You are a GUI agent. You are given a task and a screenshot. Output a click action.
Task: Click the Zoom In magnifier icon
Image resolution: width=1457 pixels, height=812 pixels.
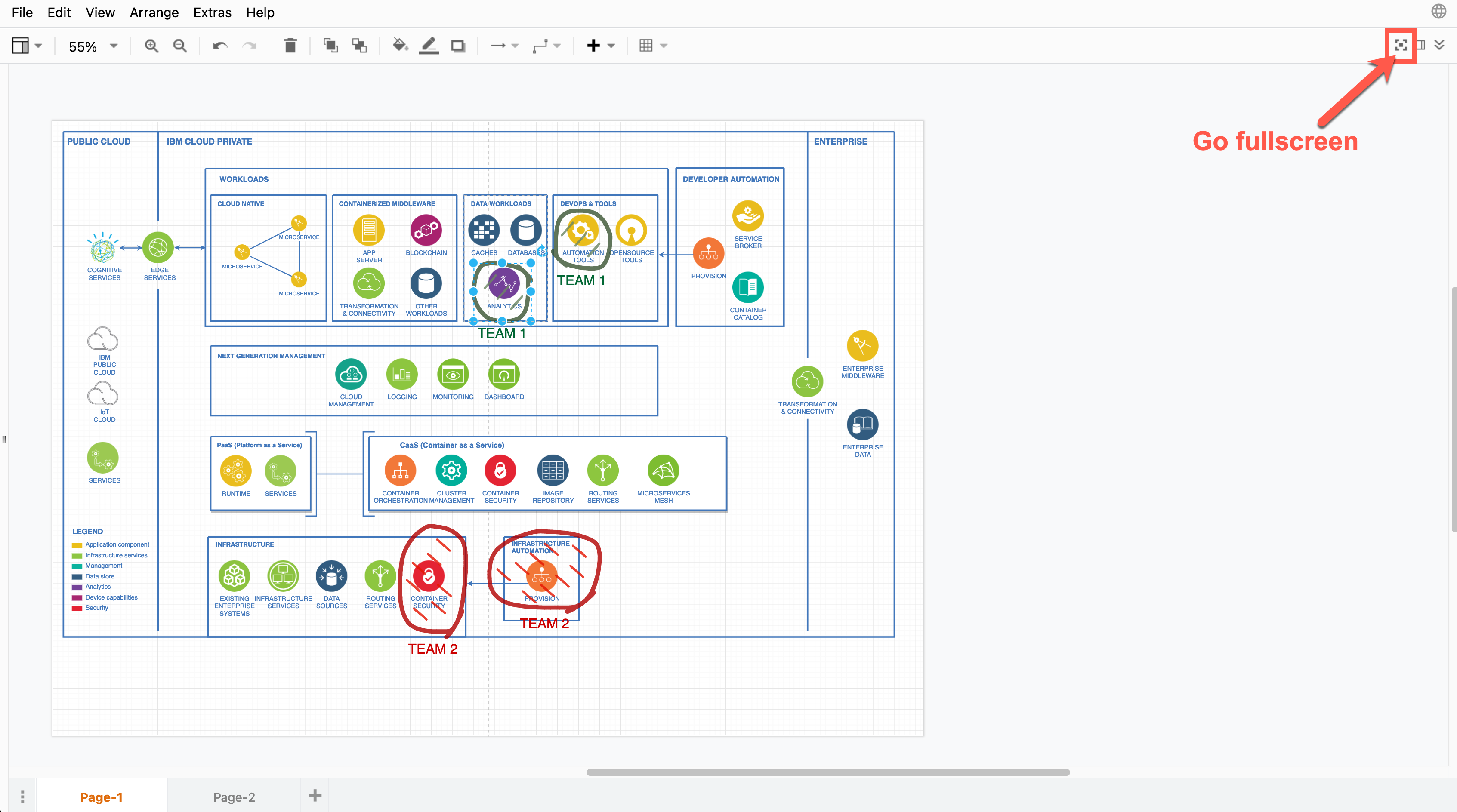[x=151, y=46]
